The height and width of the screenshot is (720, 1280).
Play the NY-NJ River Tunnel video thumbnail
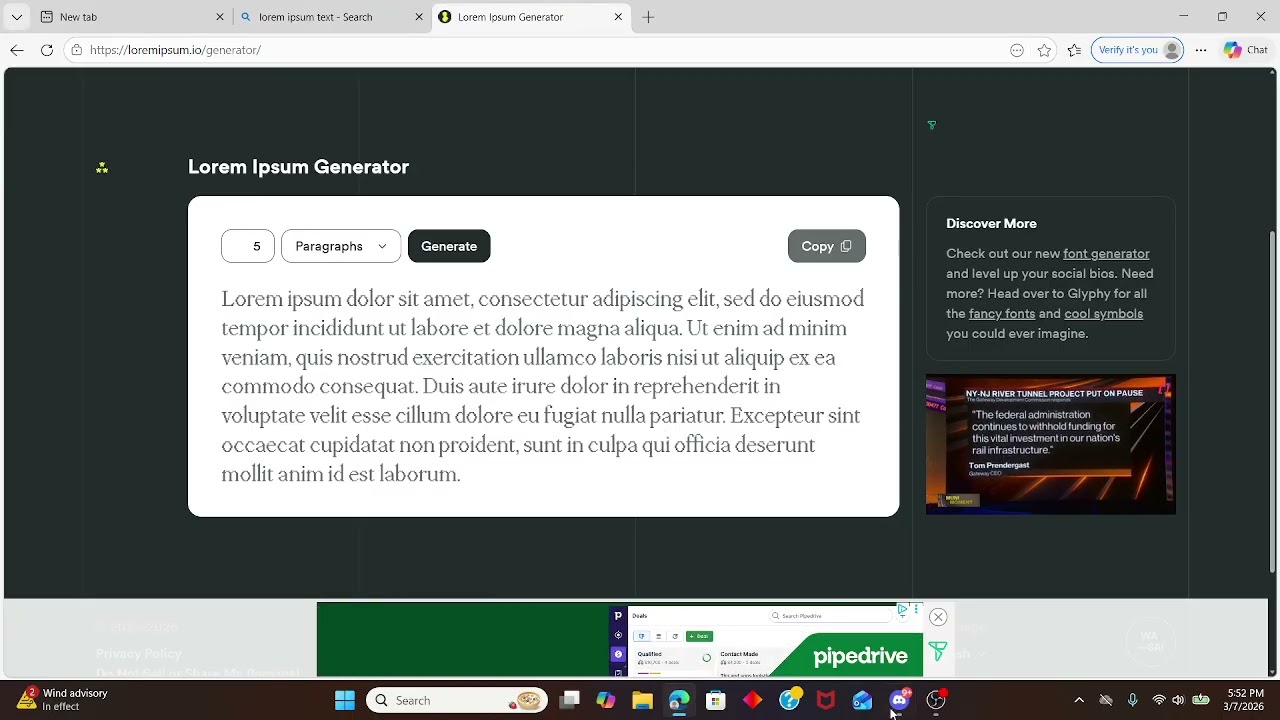pyautogui.click(x=1050, y=444)
